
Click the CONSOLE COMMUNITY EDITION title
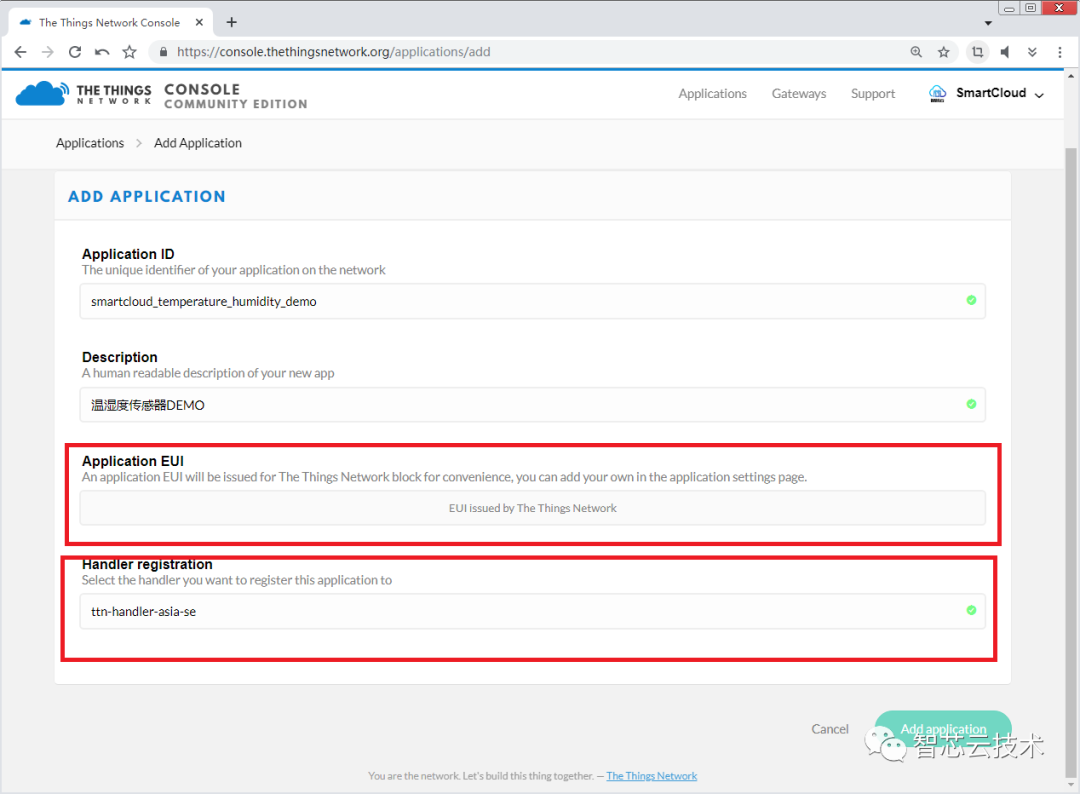(x=236, y=96)
